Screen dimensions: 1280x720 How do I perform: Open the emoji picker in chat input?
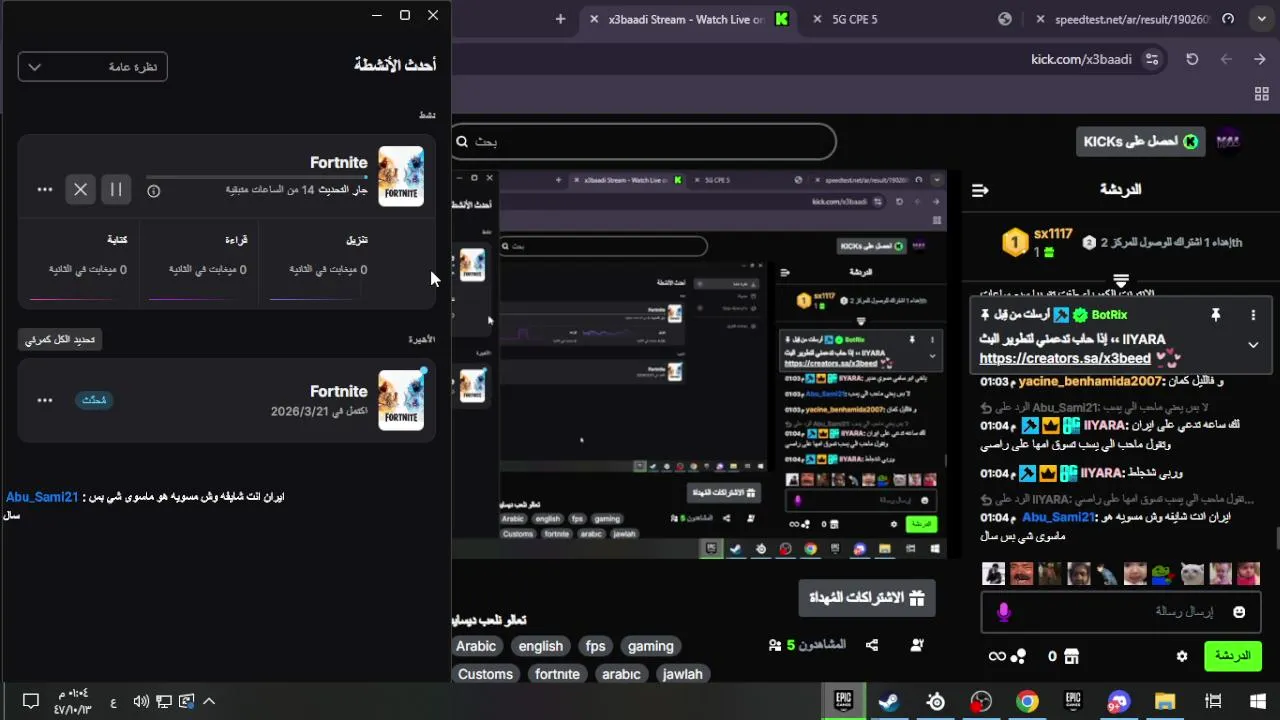click(1239, 612)
